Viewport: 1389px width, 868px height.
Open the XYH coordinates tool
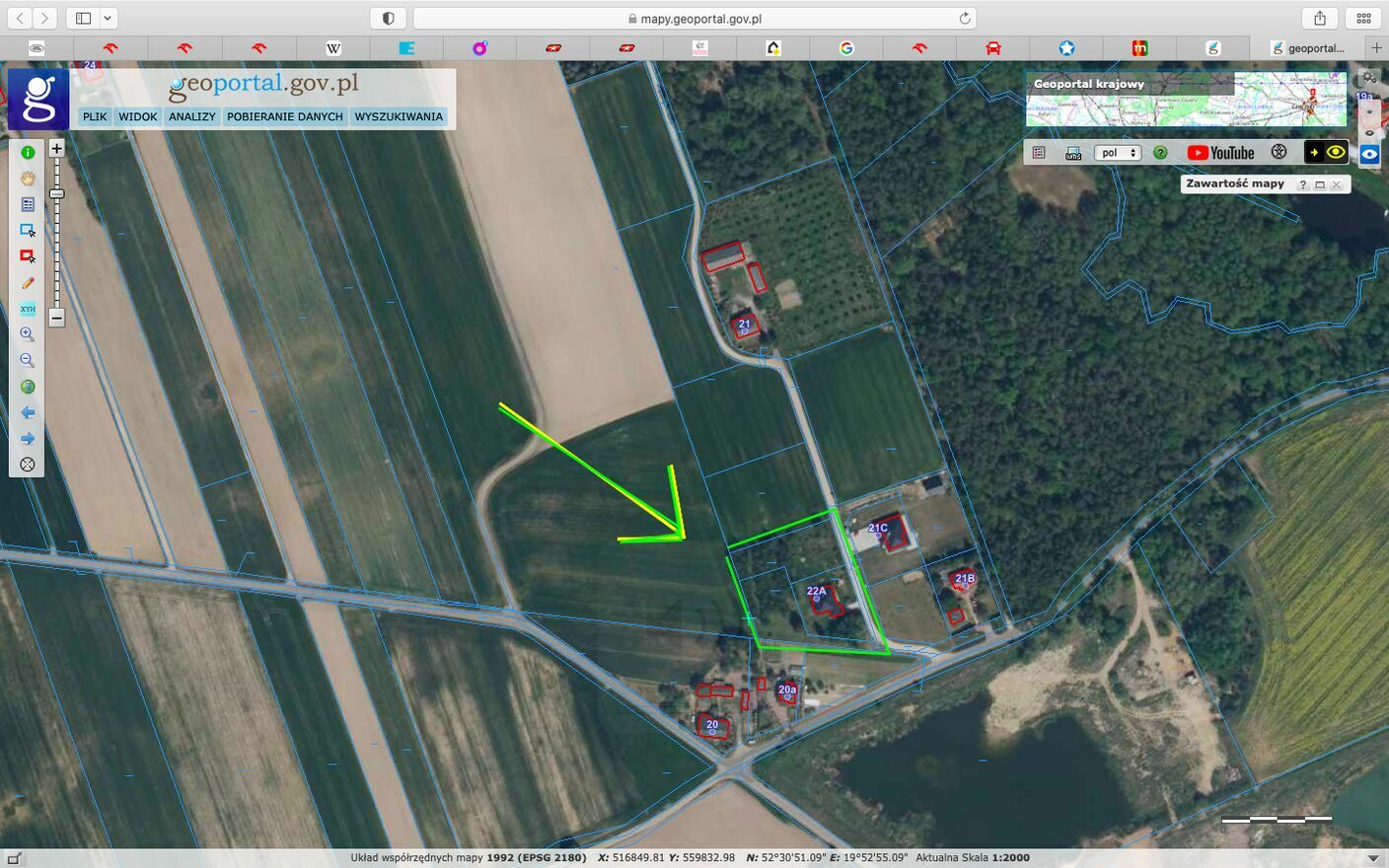(28, 309)
